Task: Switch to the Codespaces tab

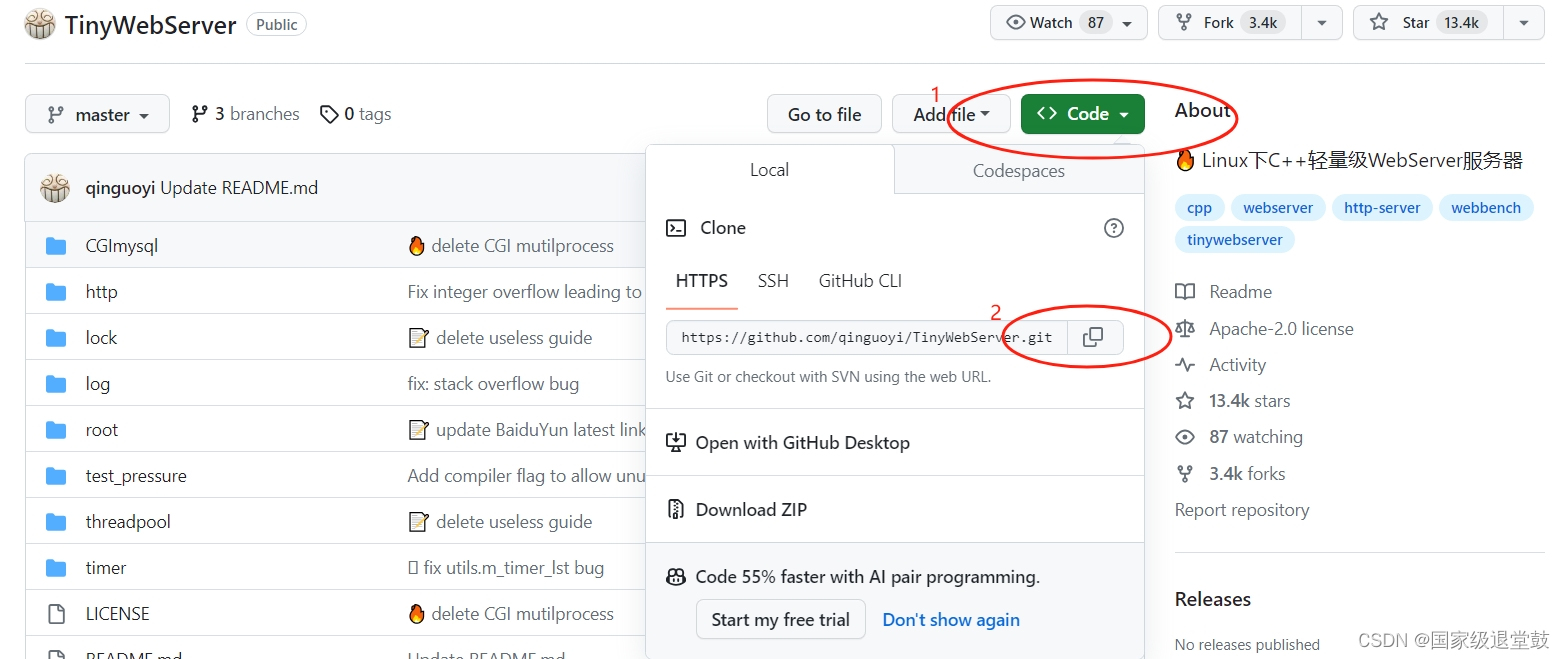Action: click(x=1019, y=171)
